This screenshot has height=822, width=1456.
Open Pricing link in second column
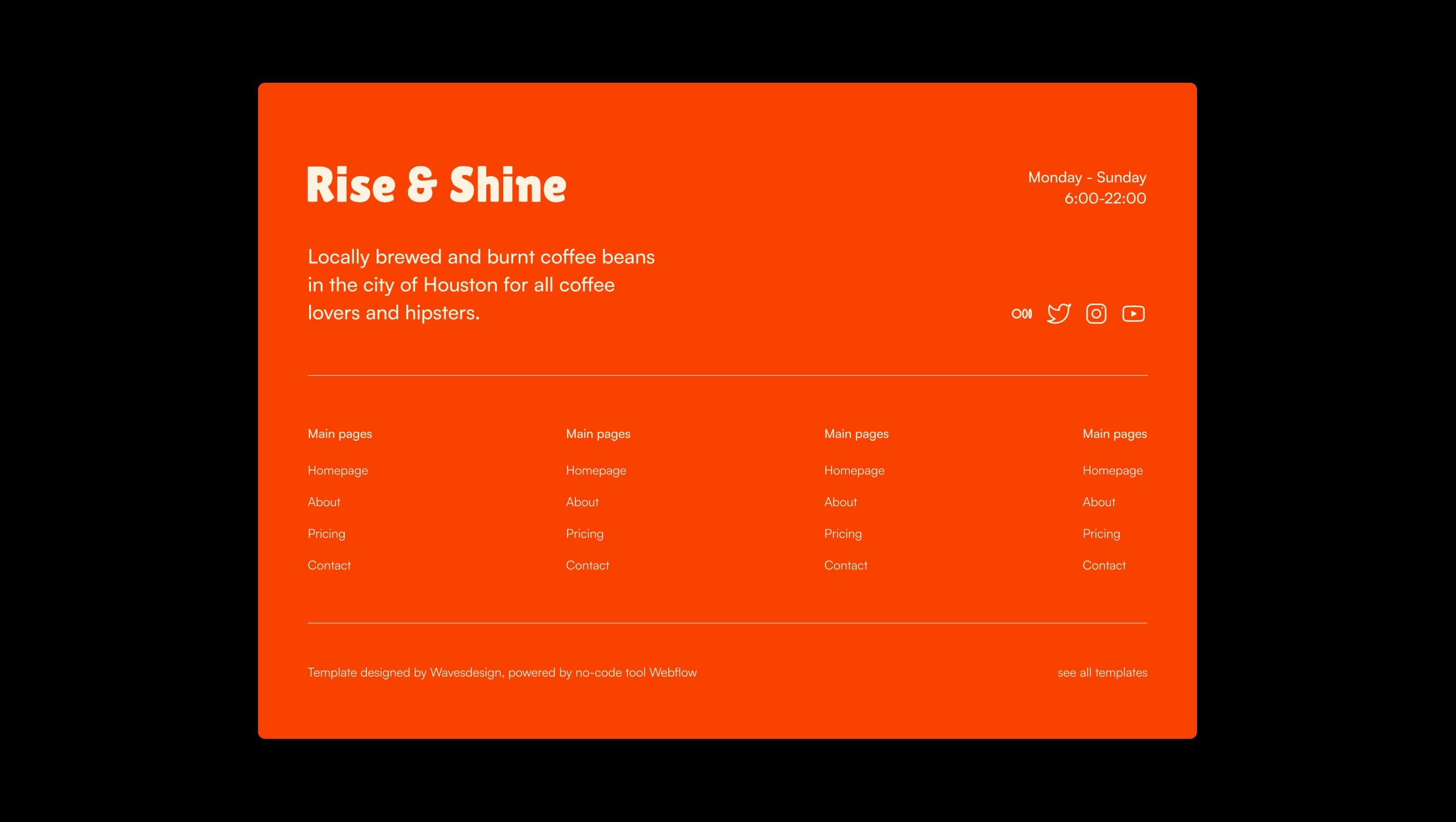click(x=585, y=534)
